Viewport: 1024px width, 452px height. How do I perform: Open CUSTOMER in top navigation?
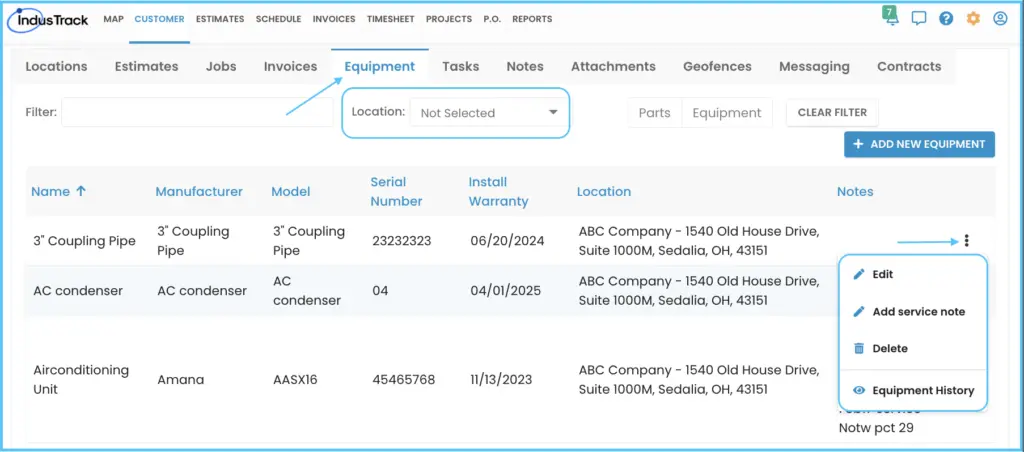(x=159, y=19)
